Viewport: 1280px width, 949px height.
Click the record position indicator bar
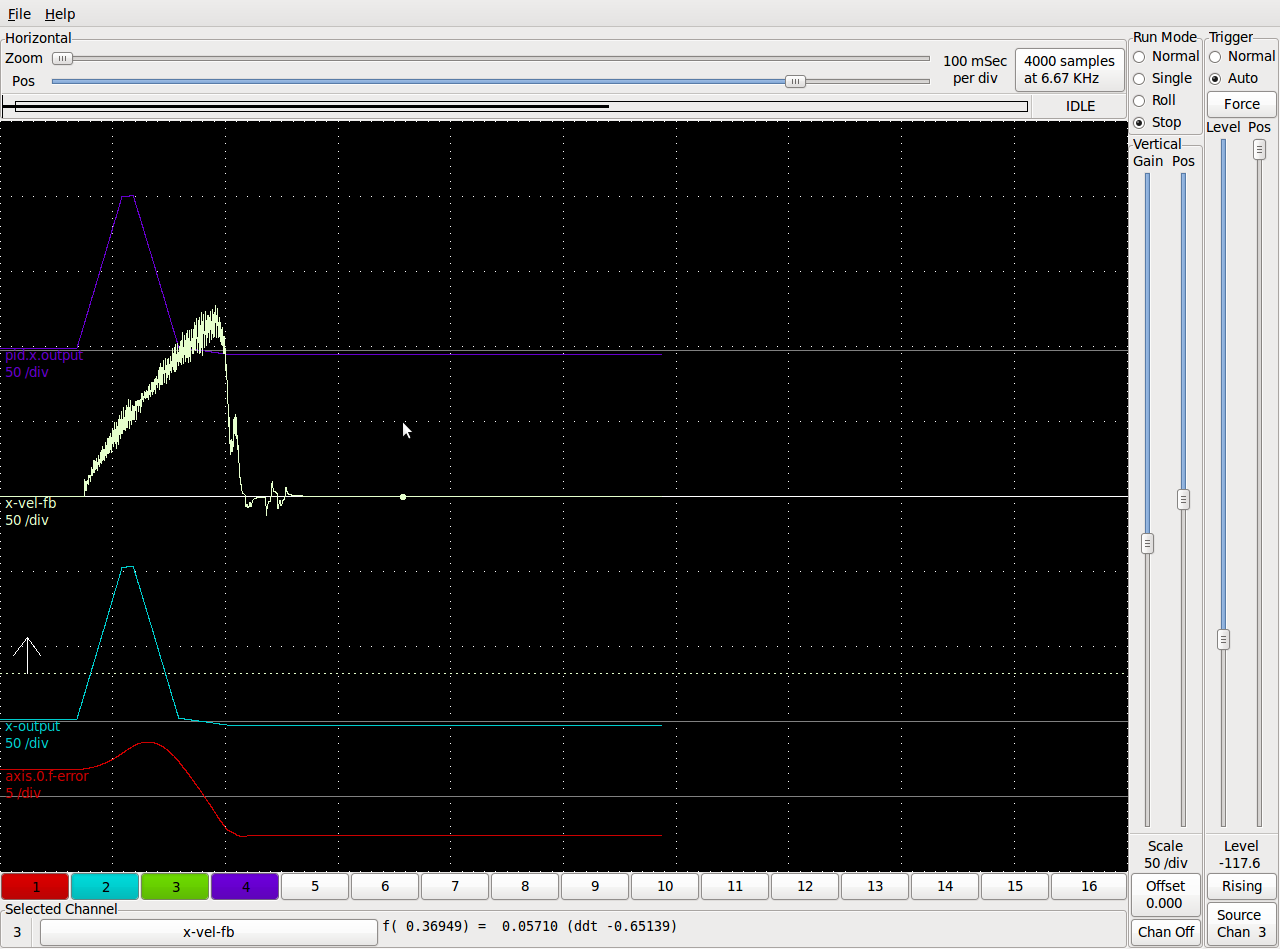point(516,106)
